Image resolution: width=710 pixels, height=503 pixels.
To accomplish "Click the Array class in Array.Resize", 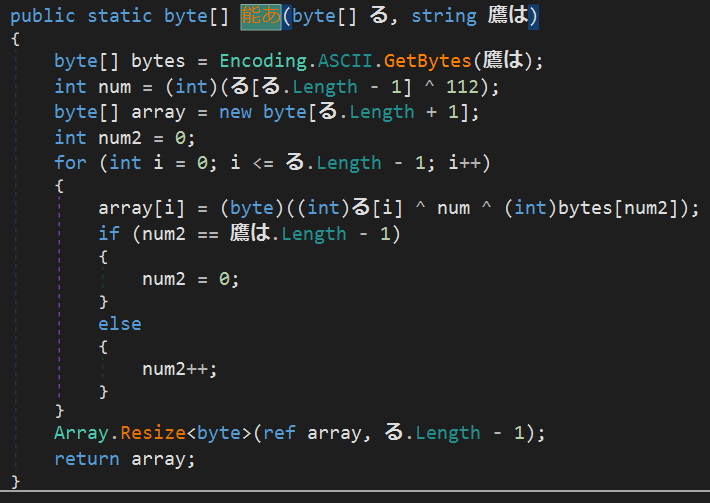I will pos(82,433).
